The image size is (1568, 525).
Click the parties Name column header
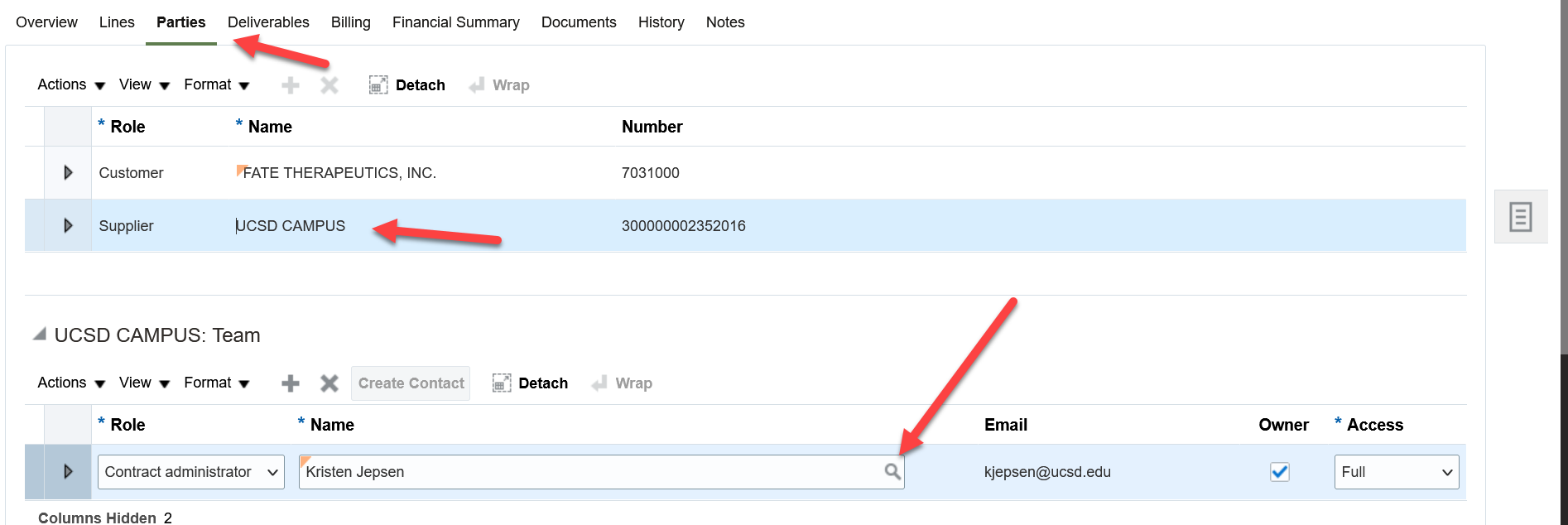[270, 127]
